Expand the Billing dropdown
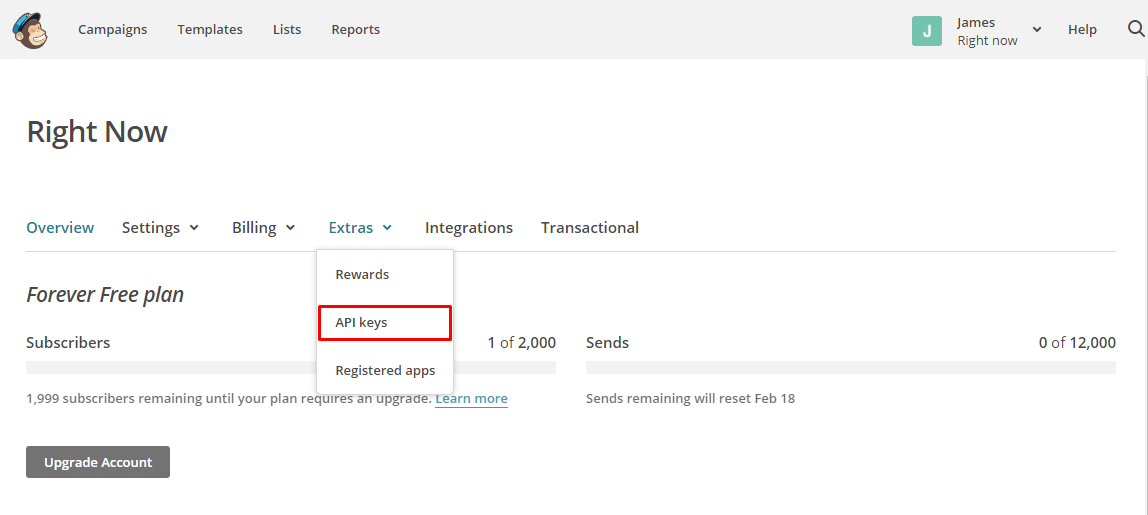1148x515 pixels. click(x=264, y=228)
